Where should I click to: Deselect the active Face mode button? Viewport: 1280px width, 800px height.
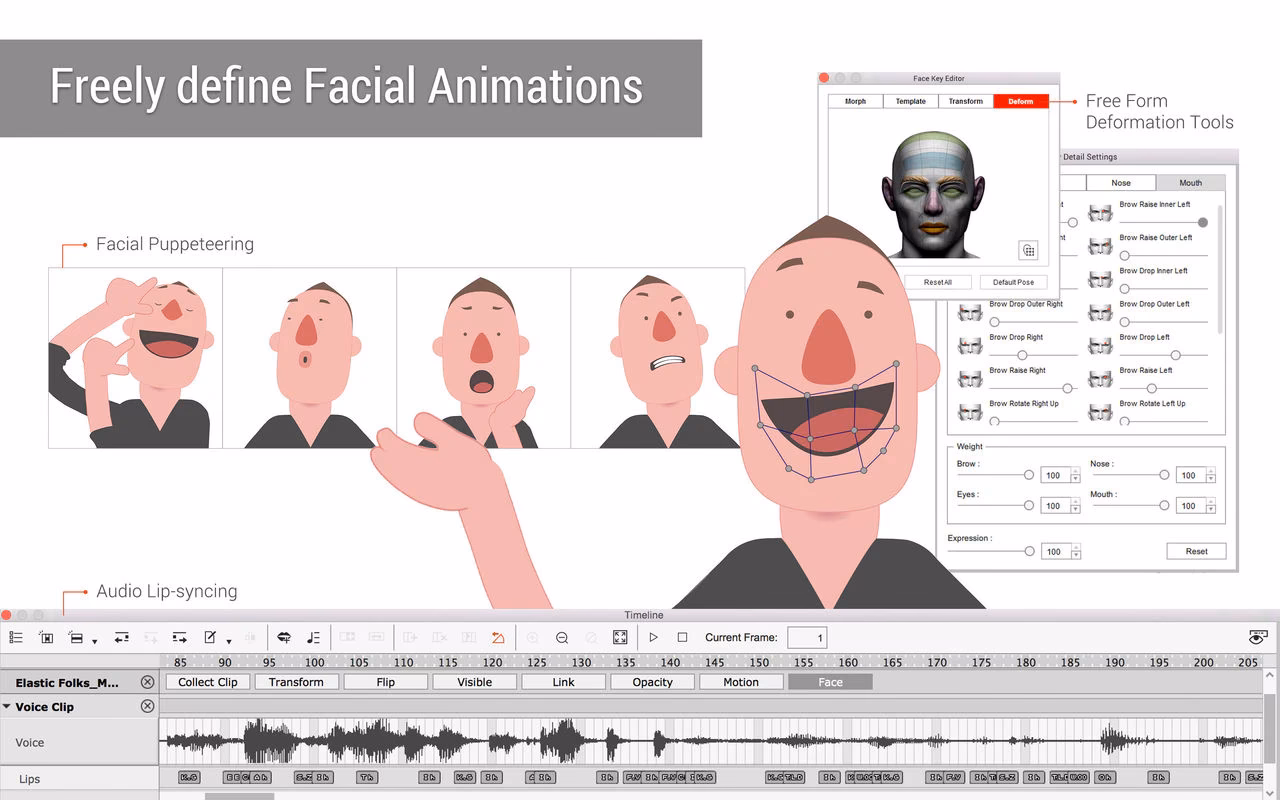click(x=830, y=681)
